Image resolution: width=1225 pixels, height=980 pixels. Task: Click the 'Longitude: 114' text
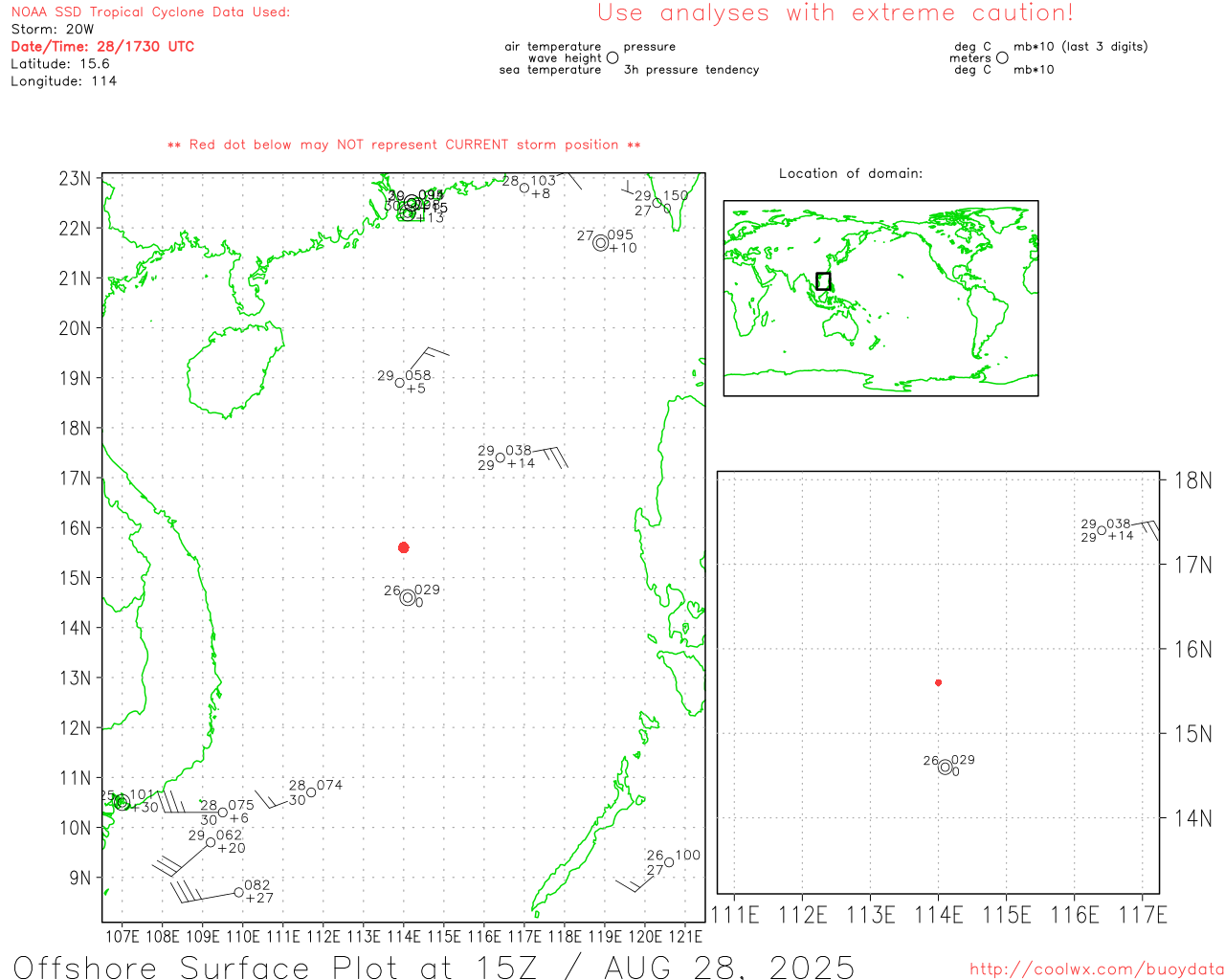(64, 81)
